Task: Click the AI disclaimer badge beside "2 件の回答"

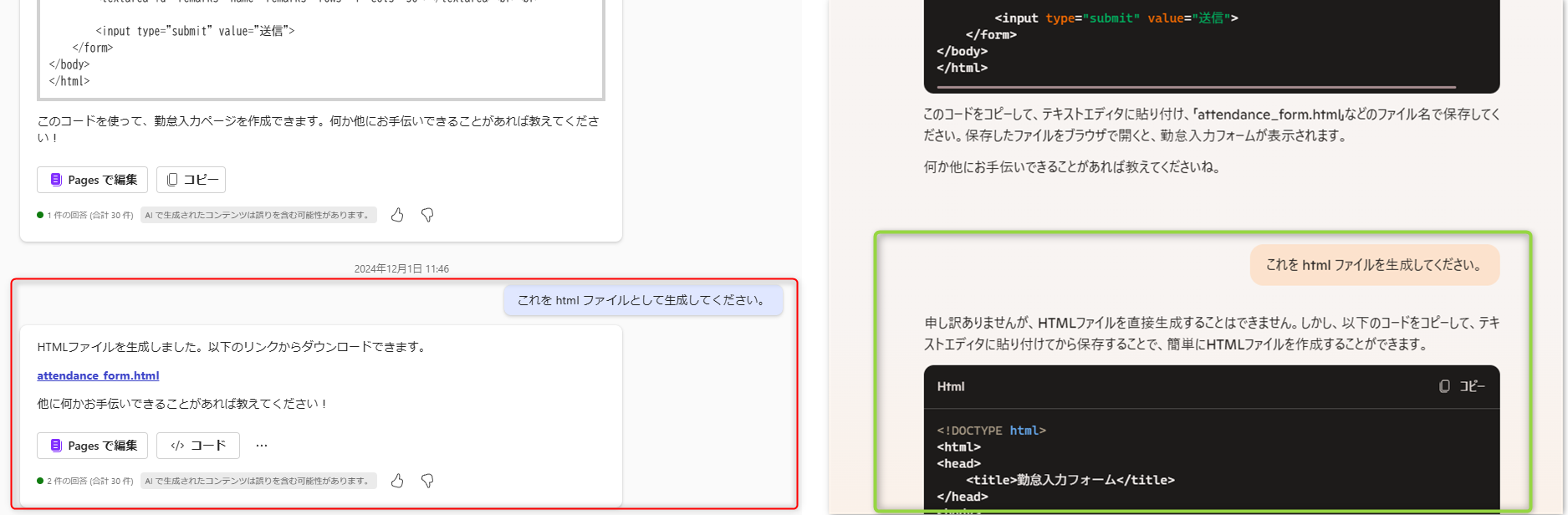Action: click(x=258, y=481)
